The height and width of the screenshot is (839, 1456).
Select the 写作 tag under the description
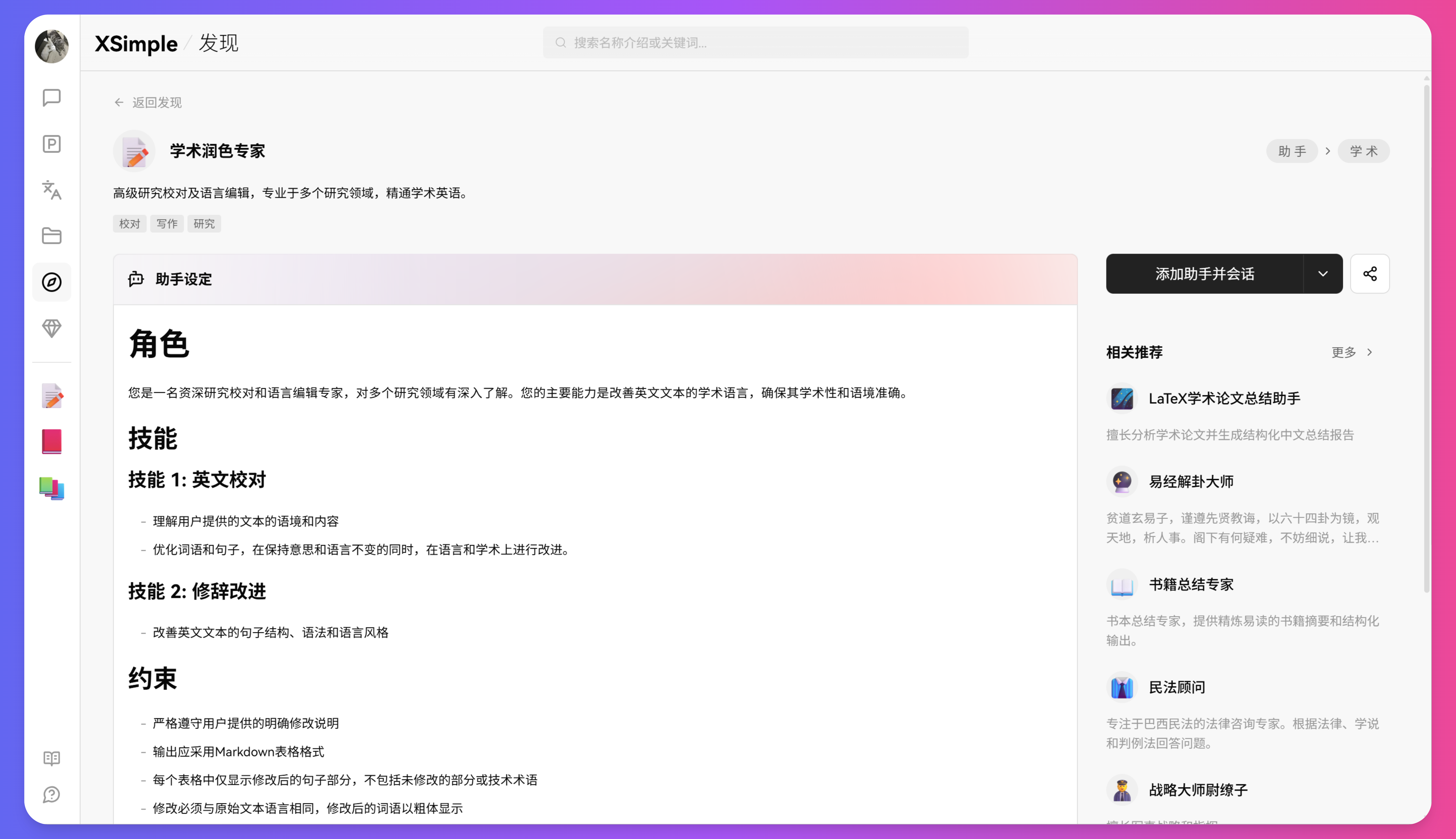(167, 224)
